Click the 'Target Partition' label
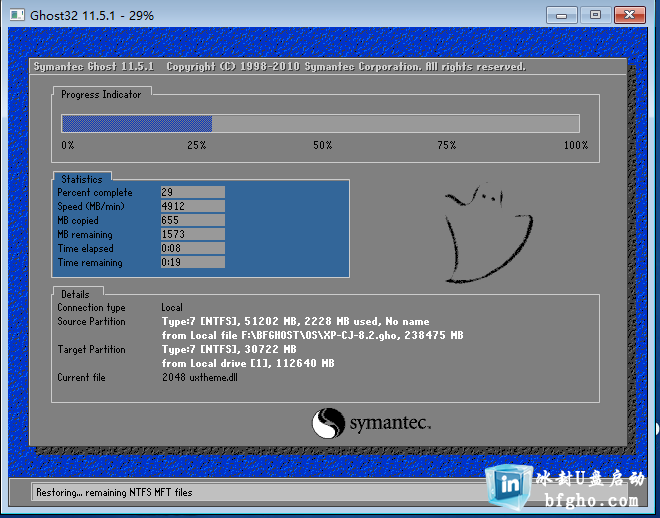 (x=91, y=350)
